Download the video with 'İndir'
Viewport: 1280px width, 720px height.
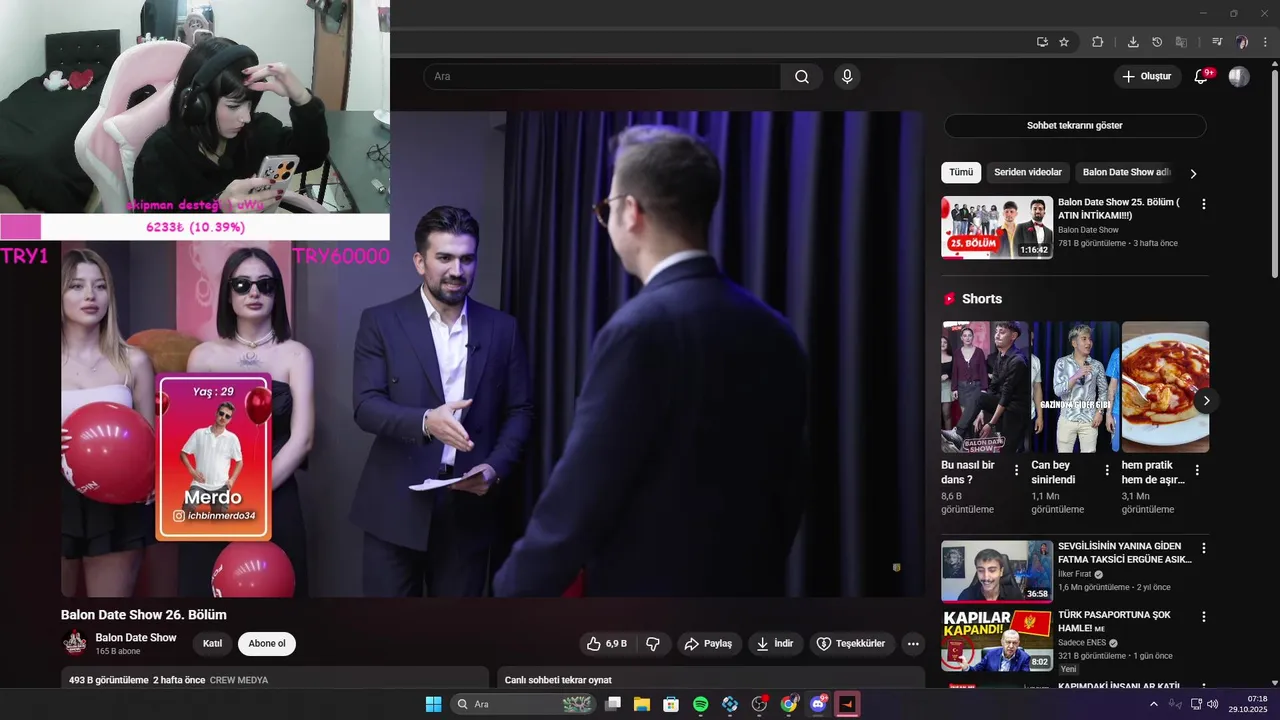[x=775, y=644]
